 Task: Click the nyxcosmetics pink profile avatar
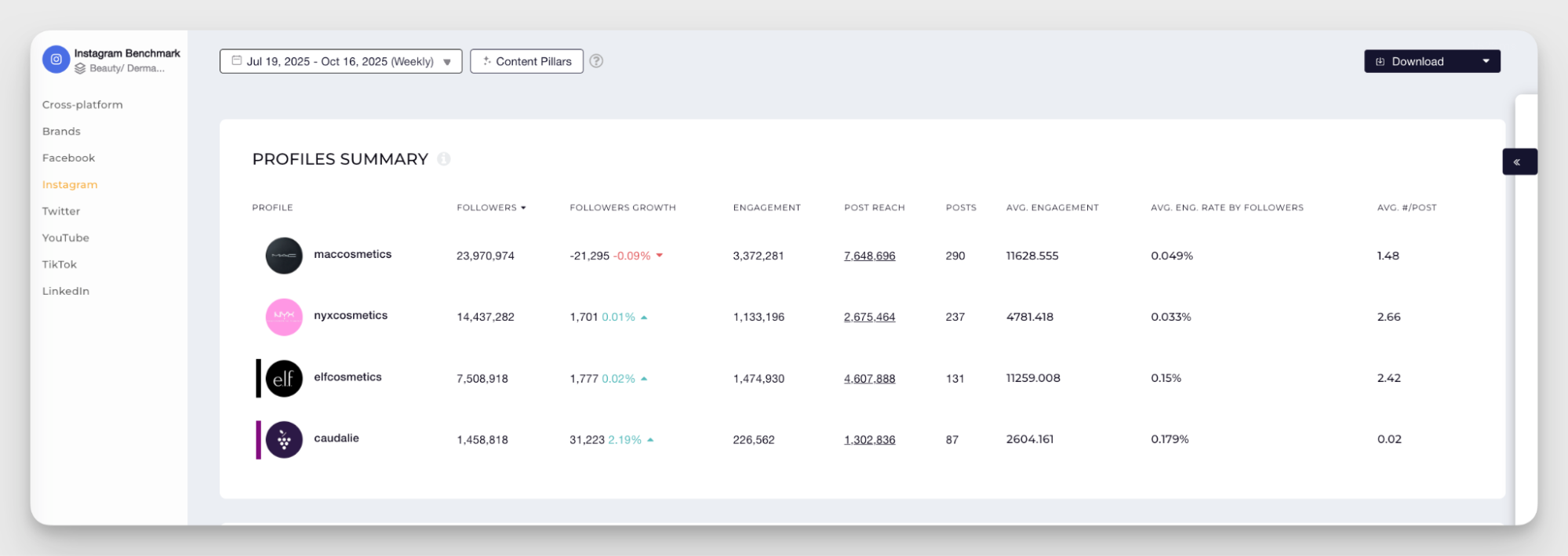tap(284, 317)
